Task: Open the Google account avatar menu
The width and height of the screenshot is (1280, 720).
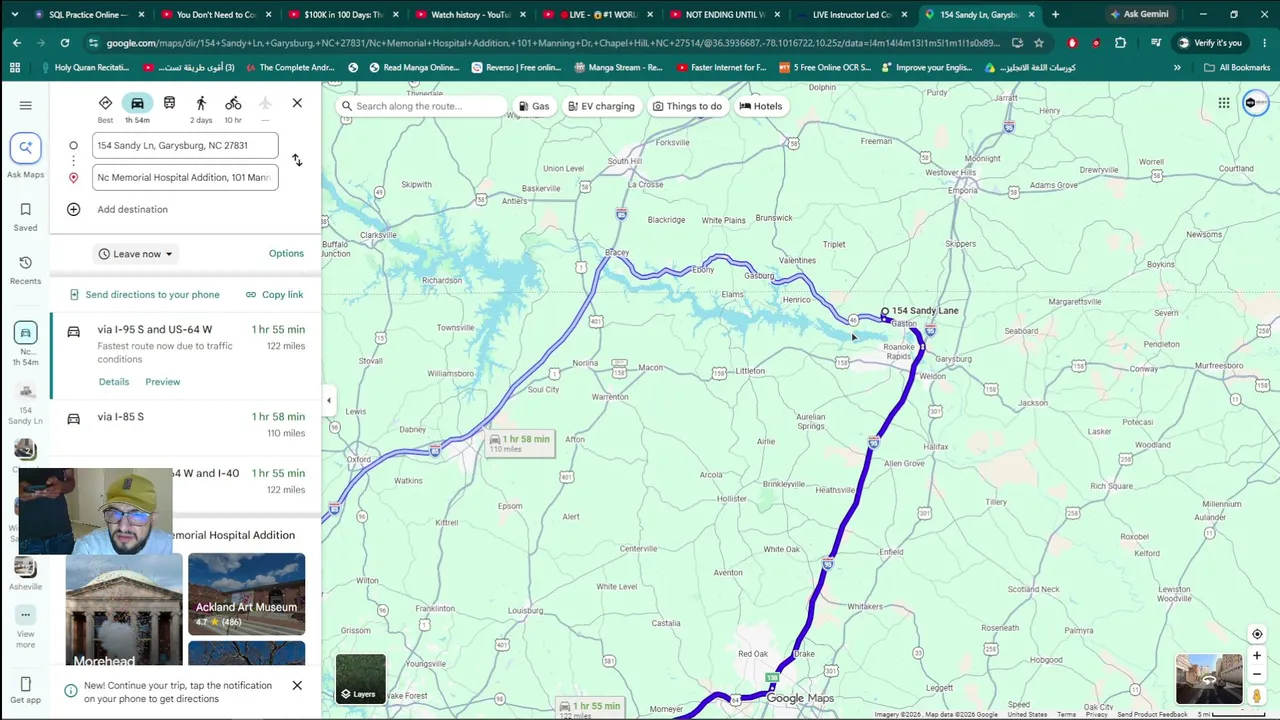Action: tap(1255, 103)
